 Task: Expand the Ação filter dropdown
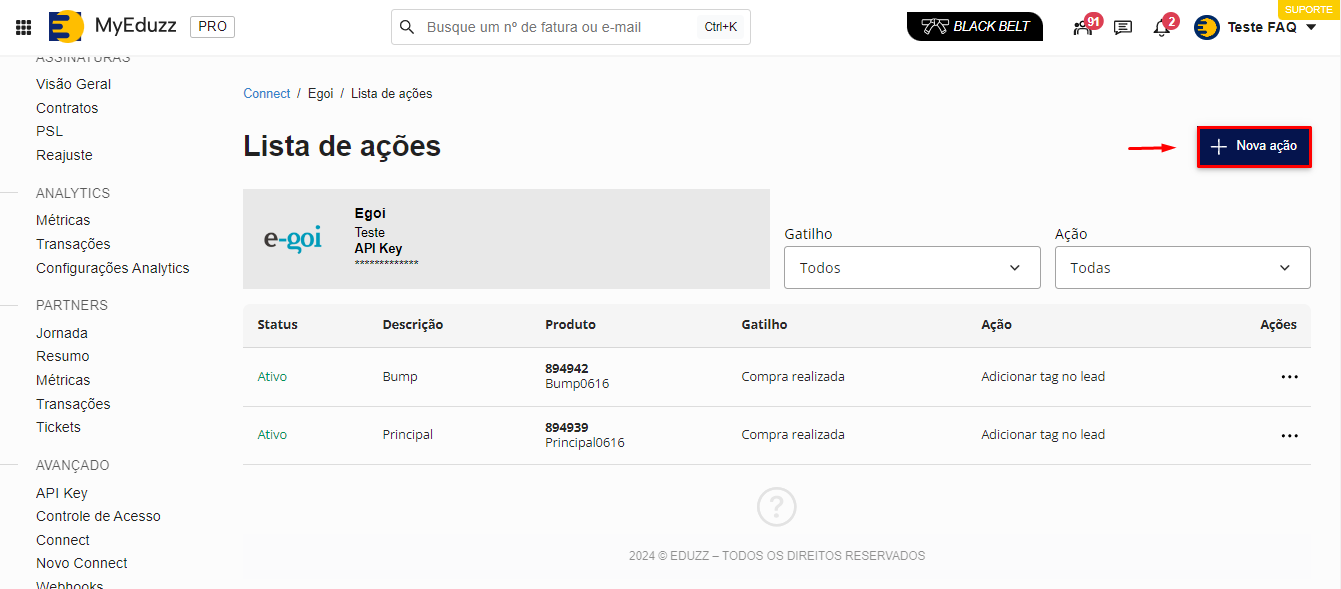click(1182, 268)
